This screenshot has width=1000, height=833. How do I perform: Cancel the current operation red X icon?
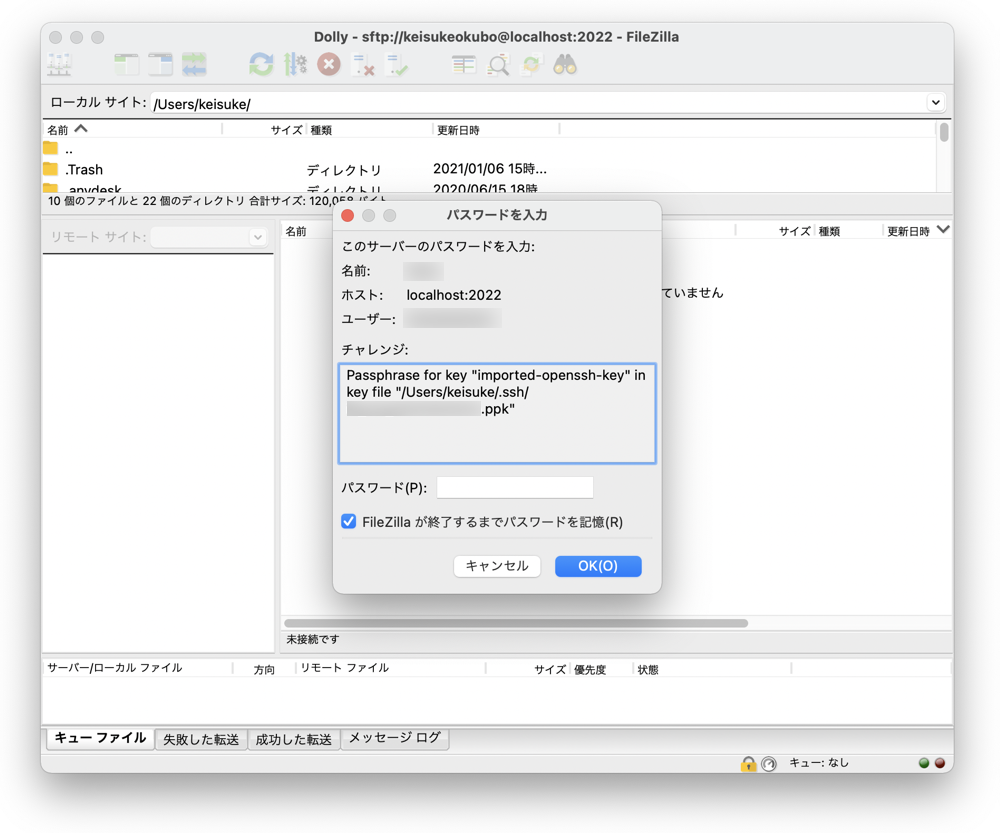point(329,64)
